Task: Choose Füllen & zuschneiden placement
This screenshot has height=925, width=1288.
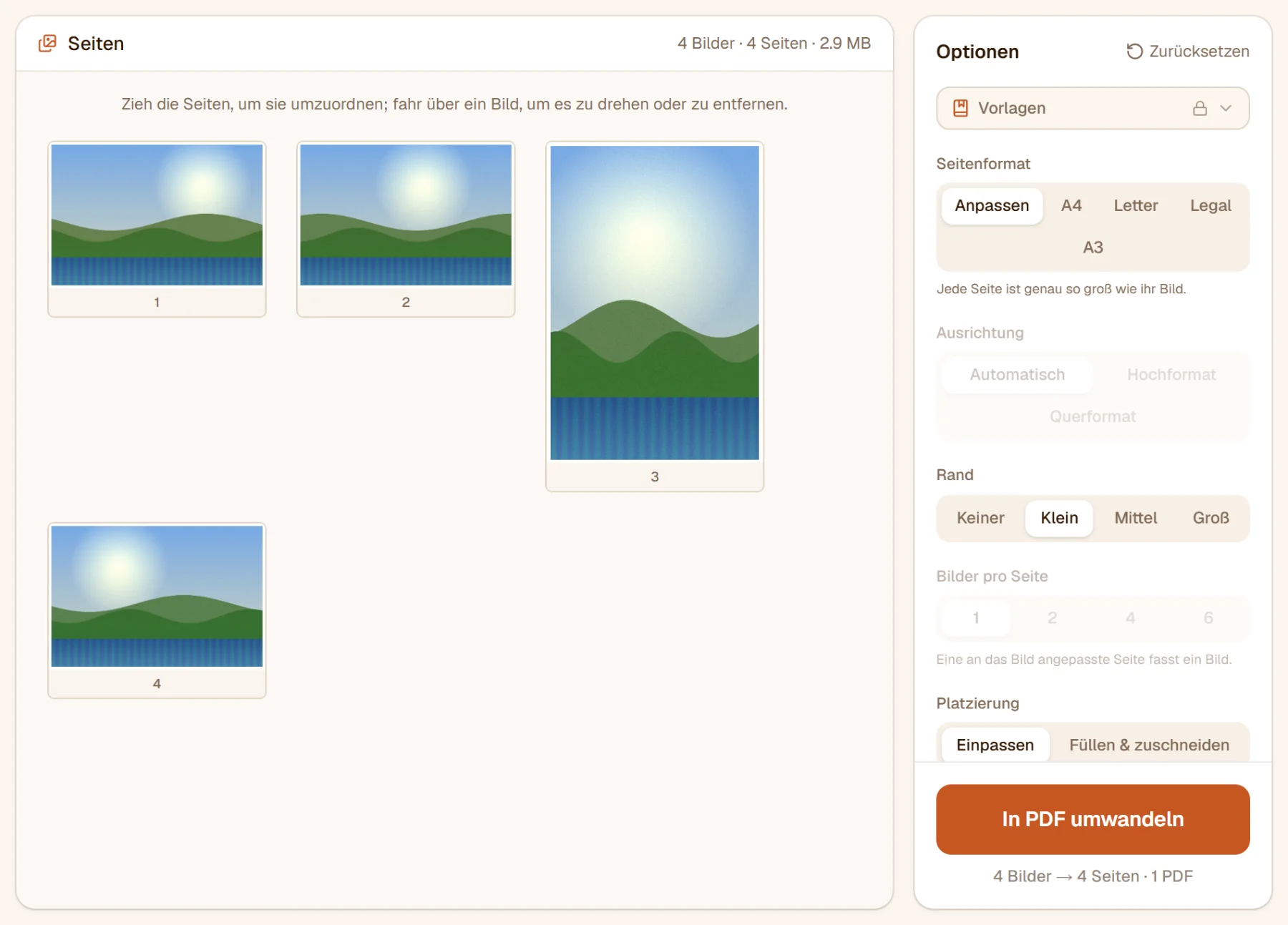Action: pos(1149,745)
